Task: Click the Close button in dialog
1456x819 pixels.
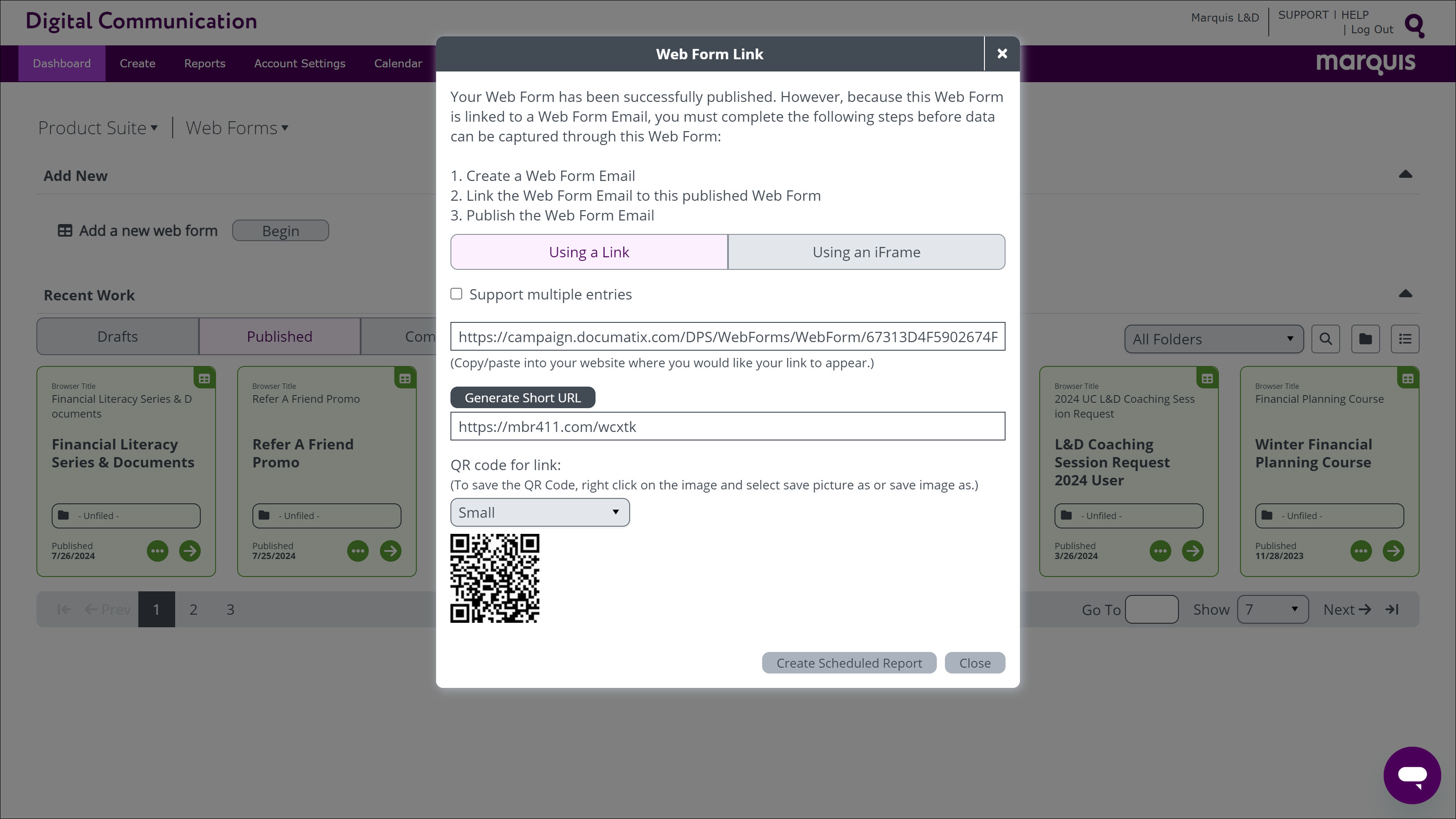Action: [x=975, y=662]
